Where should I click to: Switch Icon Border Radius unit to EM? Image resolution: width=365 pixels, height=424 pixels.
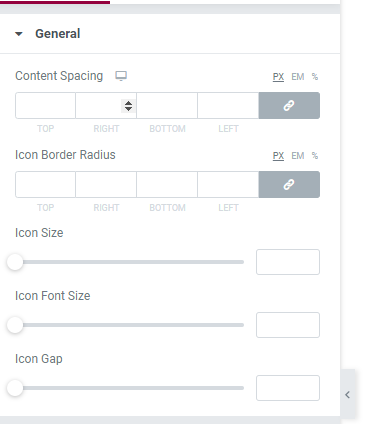[298, 156]
